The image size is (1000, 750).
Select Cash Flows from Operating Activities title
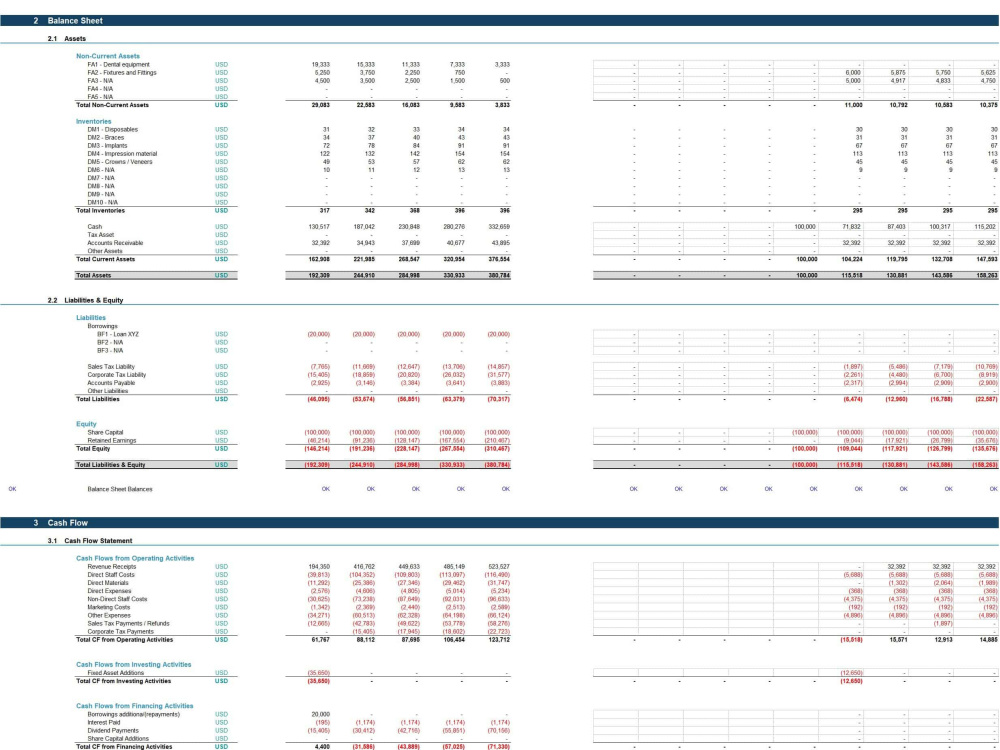135,558
